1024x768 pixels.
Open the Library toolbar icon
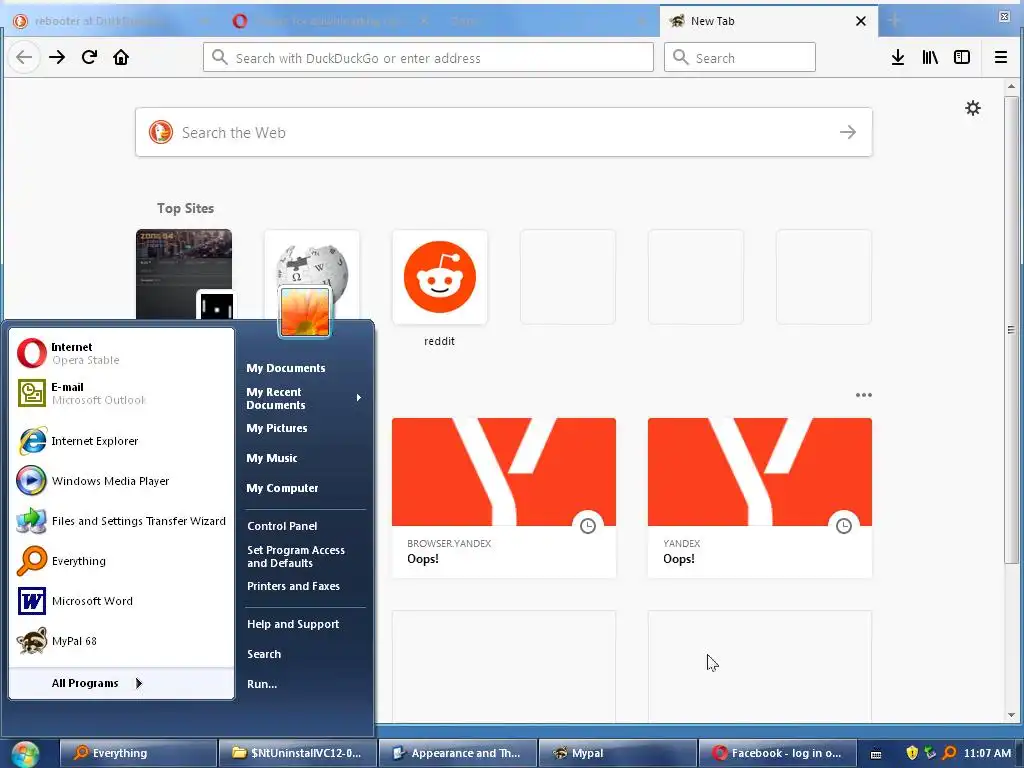[930, 57]
